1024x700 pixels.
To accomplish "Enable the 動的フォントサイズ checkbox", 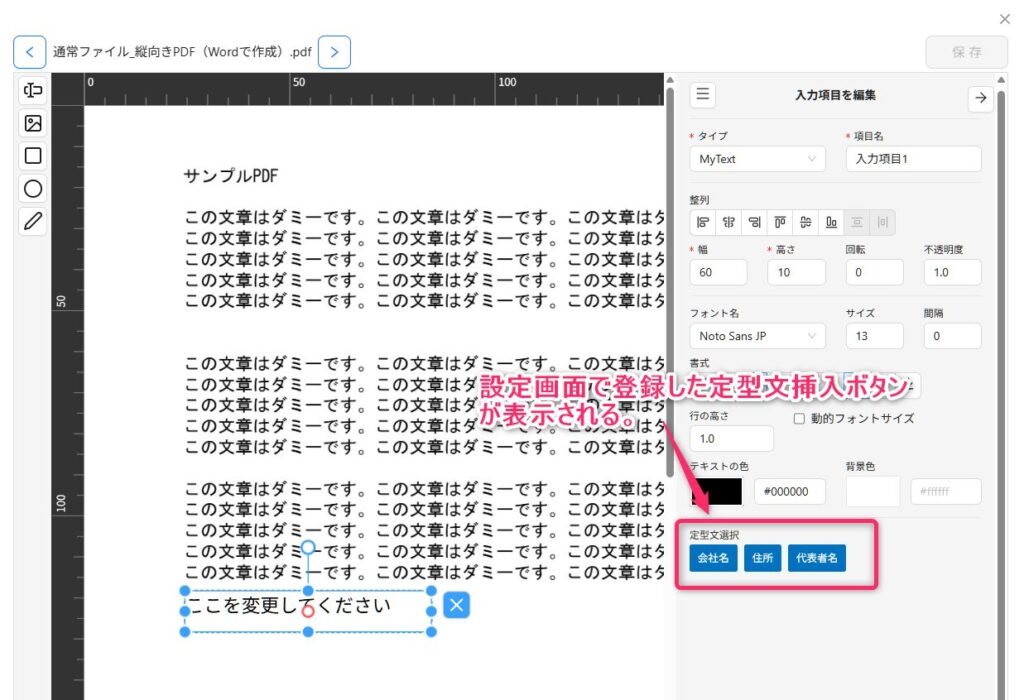I will [x=799, y=419].
